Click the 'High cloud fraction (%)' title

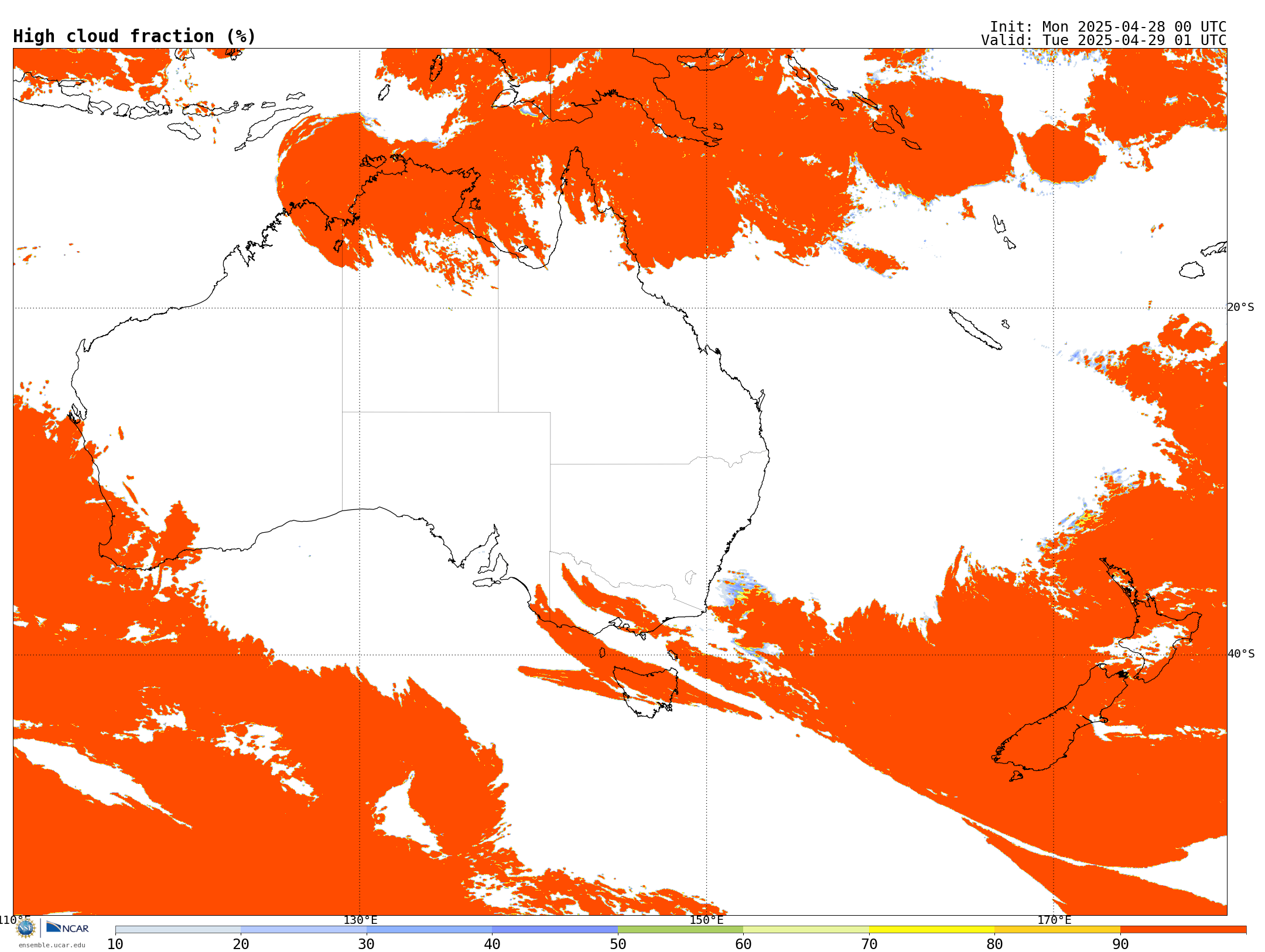(134, 36)
